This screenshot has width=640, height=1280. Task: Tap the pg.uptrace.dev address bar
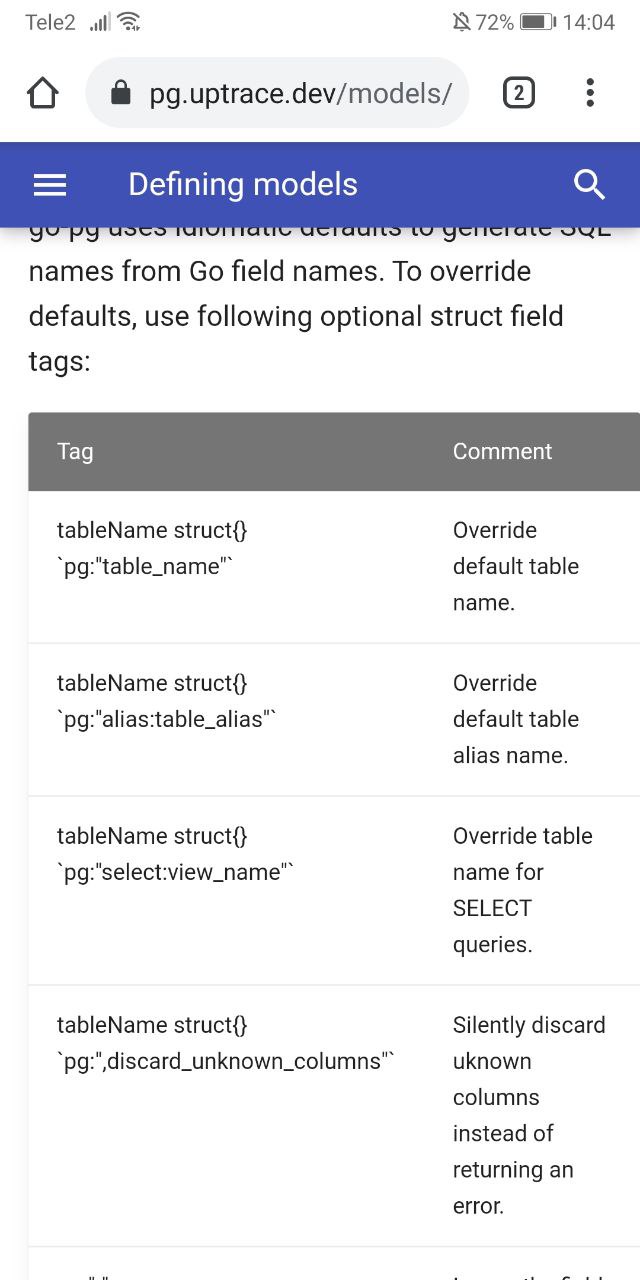300,93
